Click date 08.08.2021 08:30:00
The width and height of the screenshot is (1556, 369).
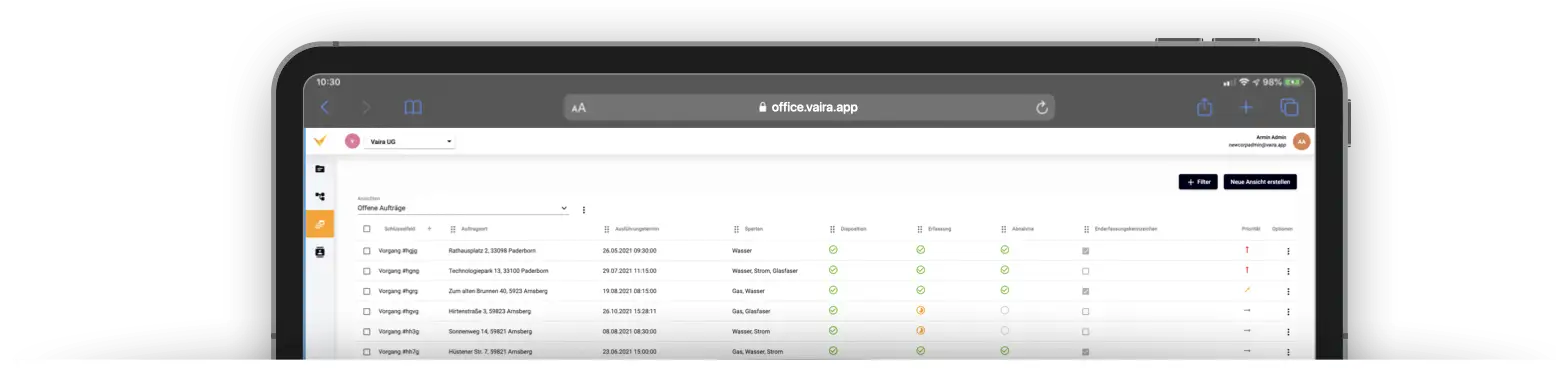[629, 332]
